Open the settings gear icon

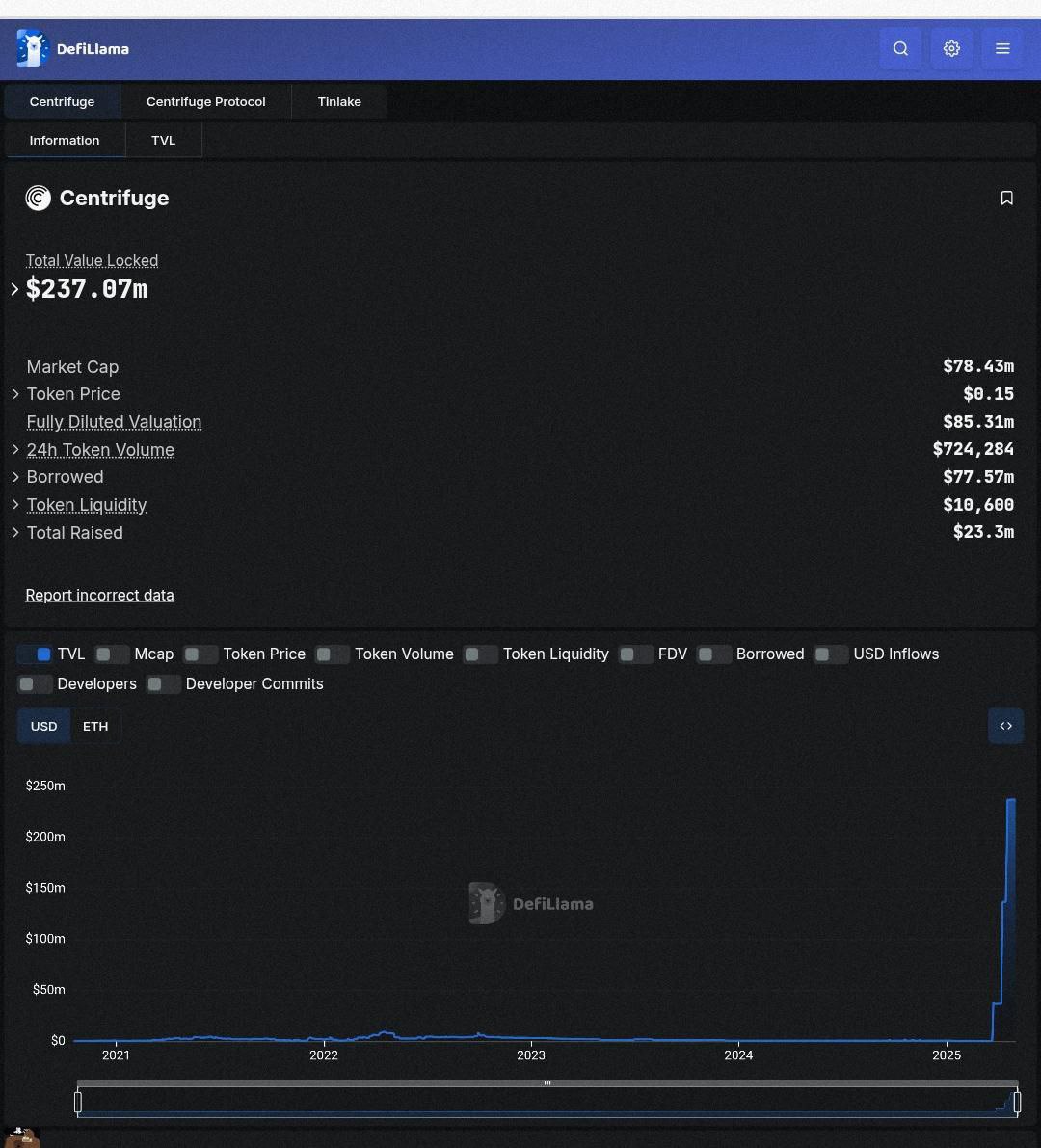[x=951, y=49]
